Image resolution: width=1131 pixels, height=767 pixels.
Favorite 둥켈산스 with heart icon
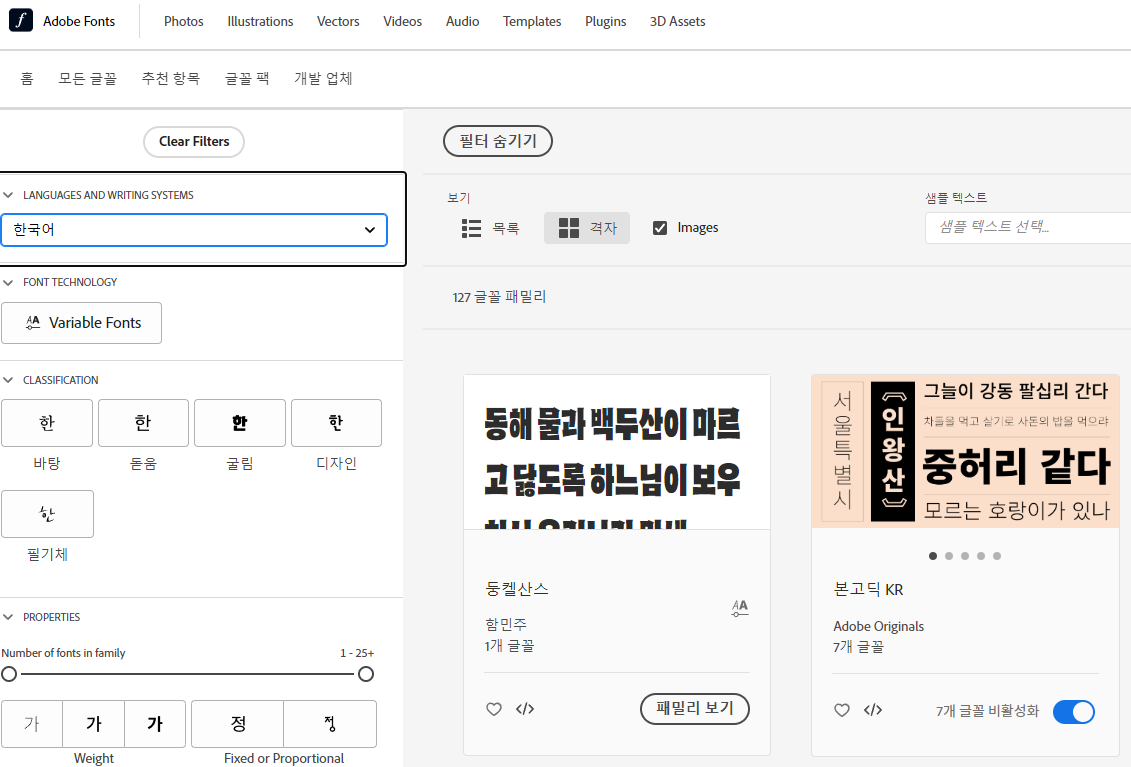(x=494, y=709)
